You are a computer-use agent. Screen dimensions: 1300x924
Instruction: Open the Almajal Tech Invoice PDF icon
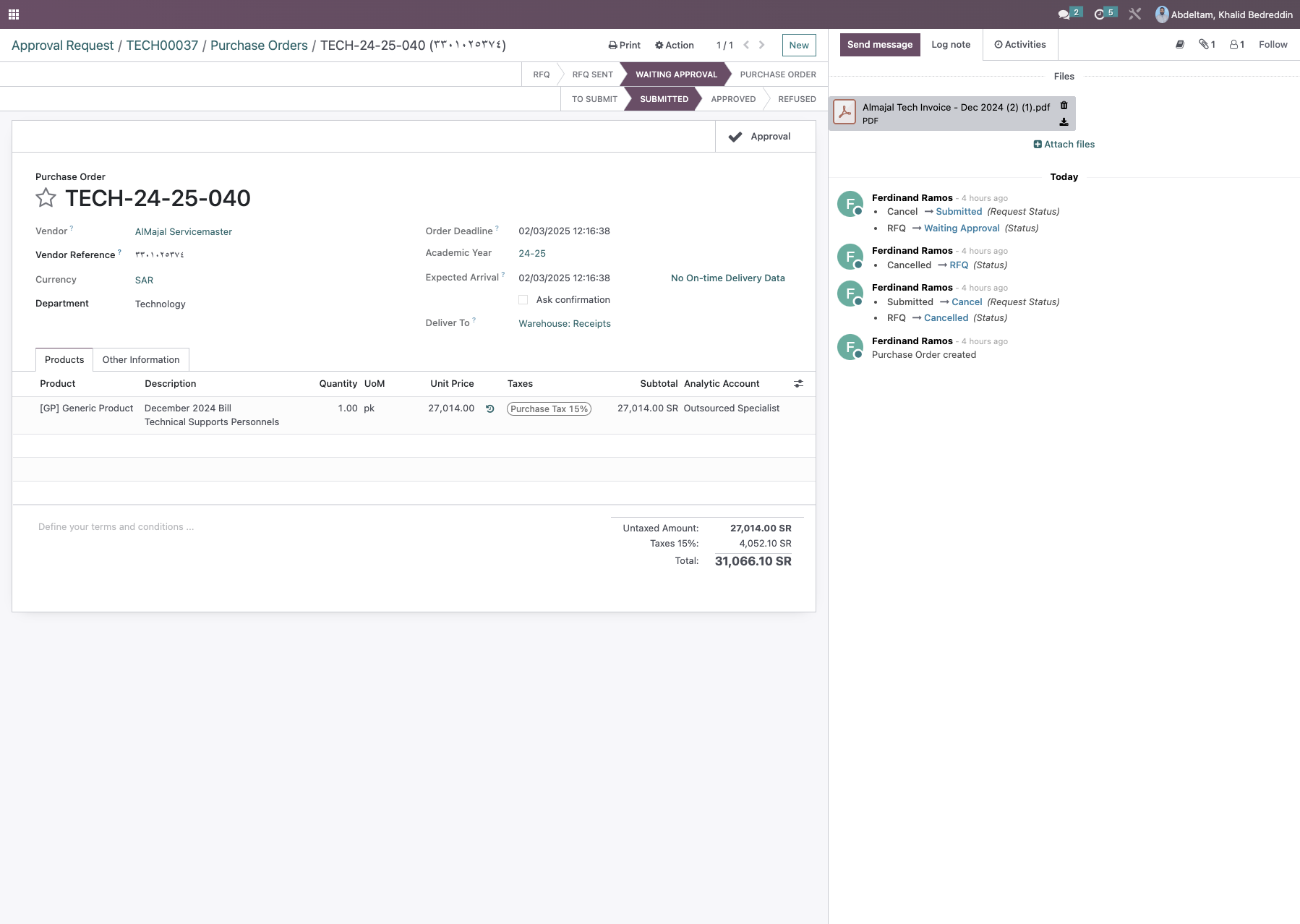coord(844,112)
